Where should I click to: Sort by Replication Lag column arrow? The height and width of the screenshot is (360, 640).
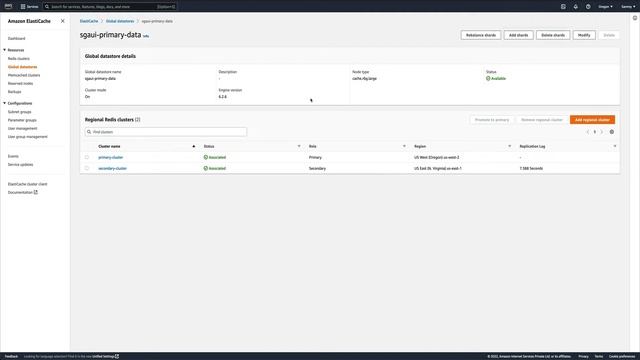coord(615,146)
